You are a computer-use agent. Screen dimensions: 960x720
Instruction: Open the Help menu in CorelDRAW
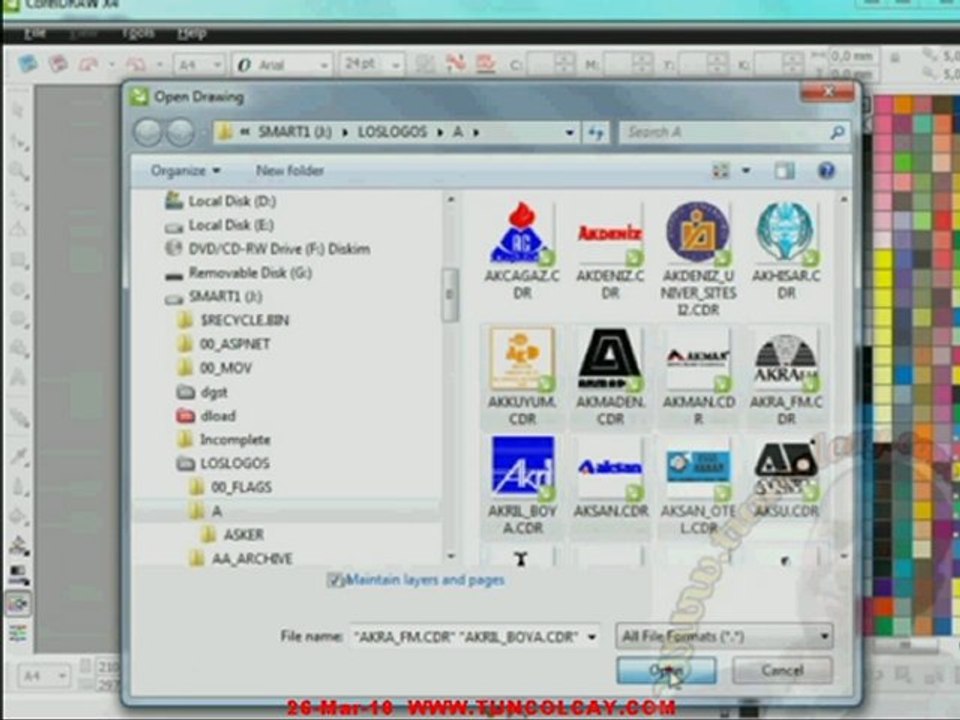tap(192, 33)
